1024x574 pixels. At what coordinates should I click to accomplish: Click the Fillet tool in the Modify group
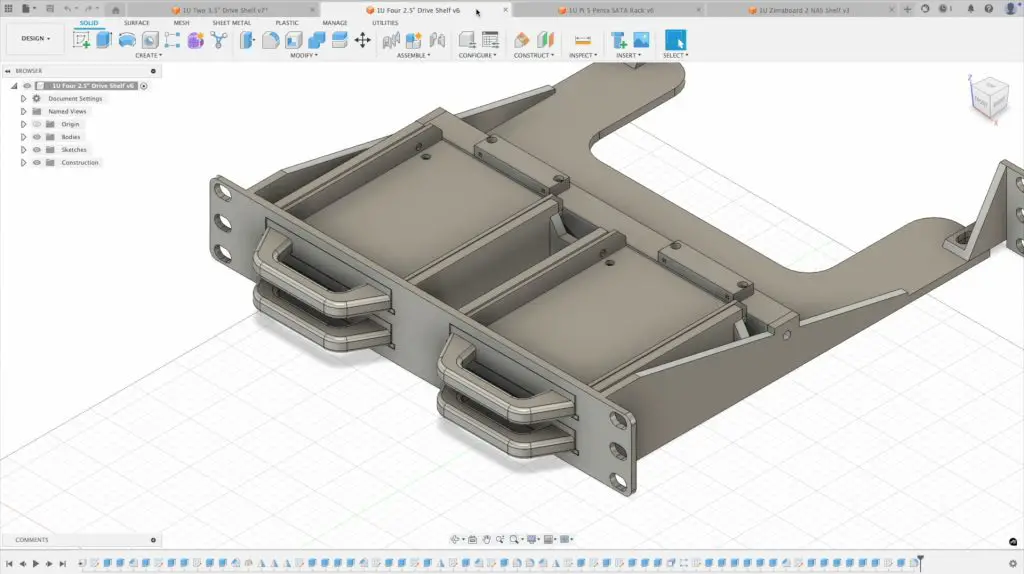tap(271, 40)
